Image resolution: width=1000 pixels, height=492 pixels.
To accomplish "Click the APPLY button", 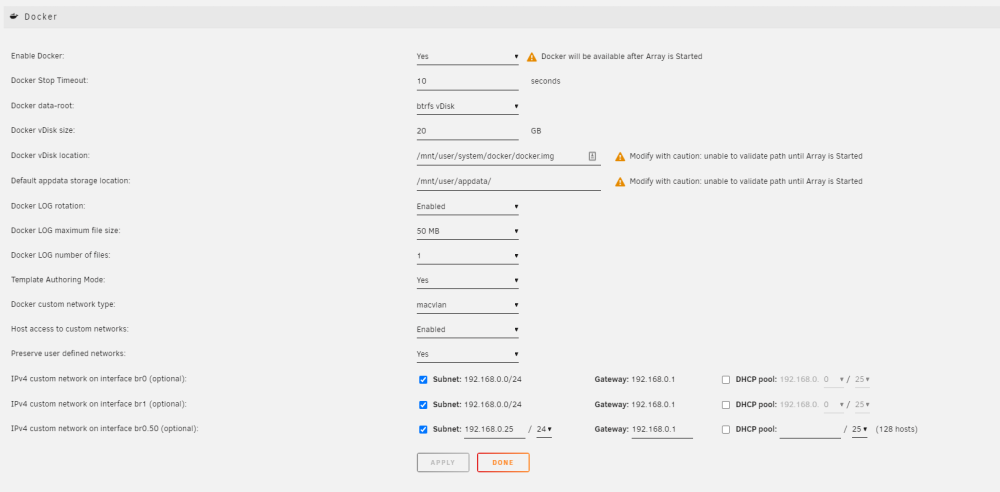I will click(x=443, y=463).
